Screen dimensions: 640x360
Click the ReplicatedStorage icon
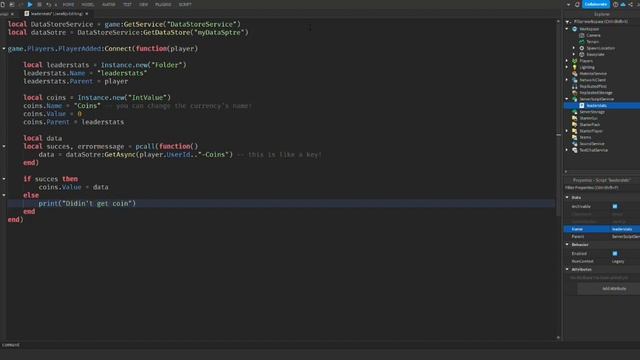point(575,93)
